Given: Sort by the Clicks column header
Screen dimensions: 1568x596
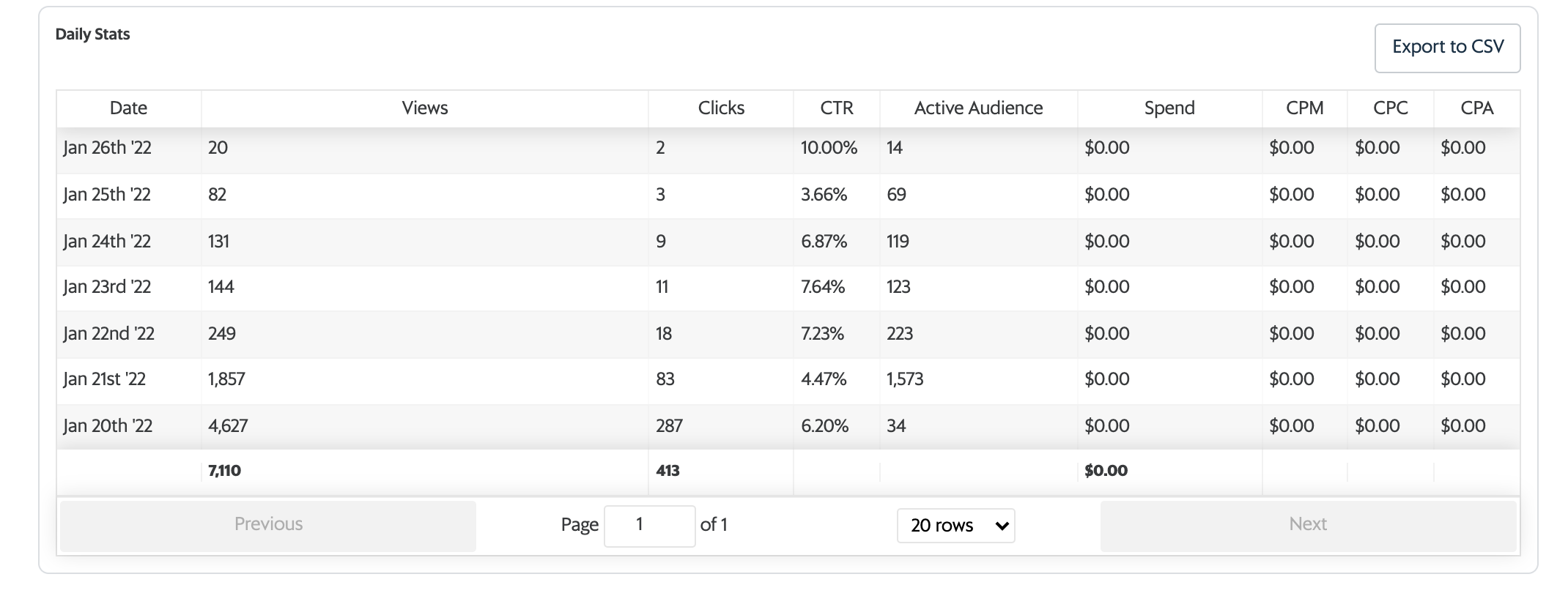Looking at the screenshot, I should click(x=721, y=108).
